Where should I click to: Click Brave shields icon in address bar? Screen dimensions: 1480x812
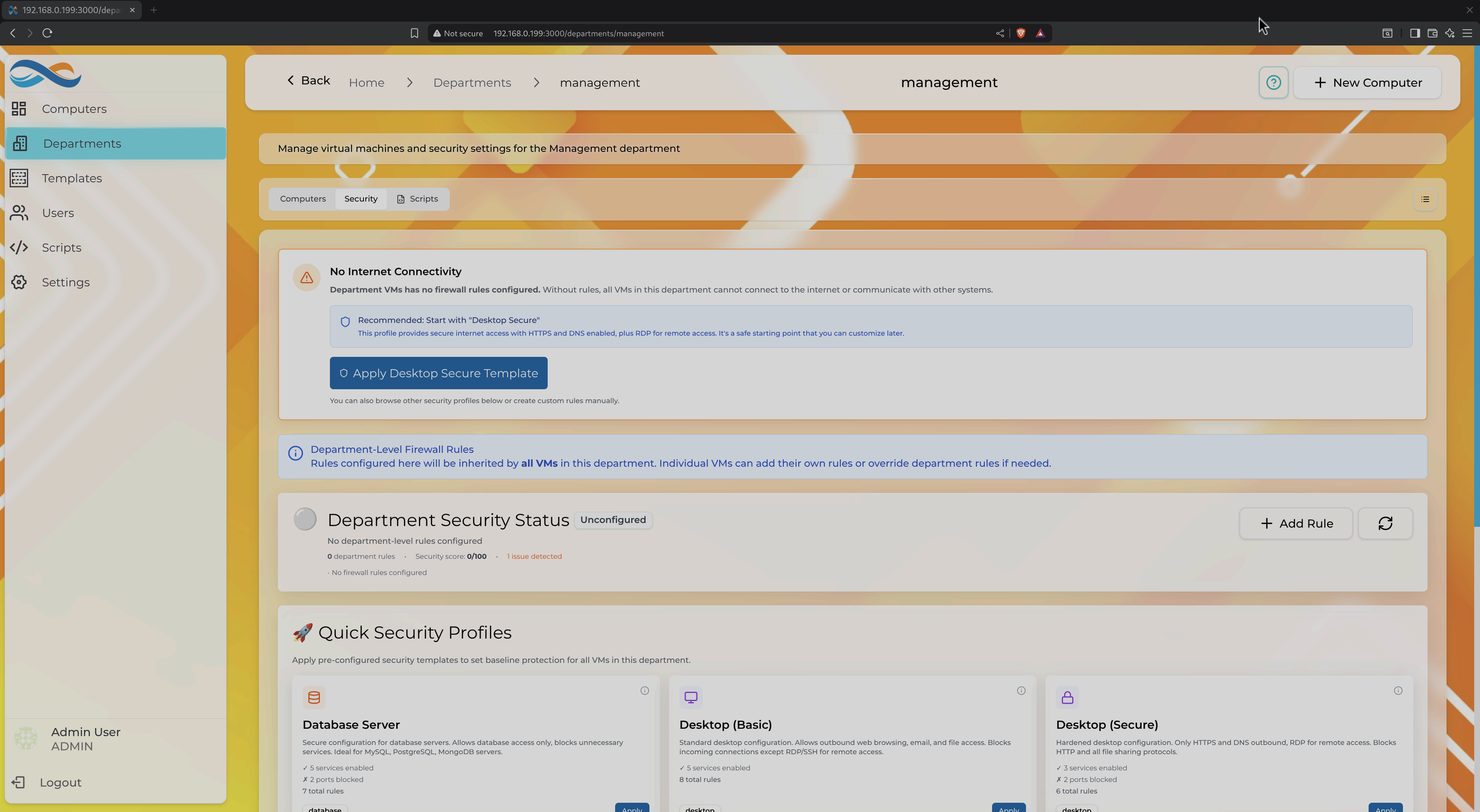click(1021, 33)
